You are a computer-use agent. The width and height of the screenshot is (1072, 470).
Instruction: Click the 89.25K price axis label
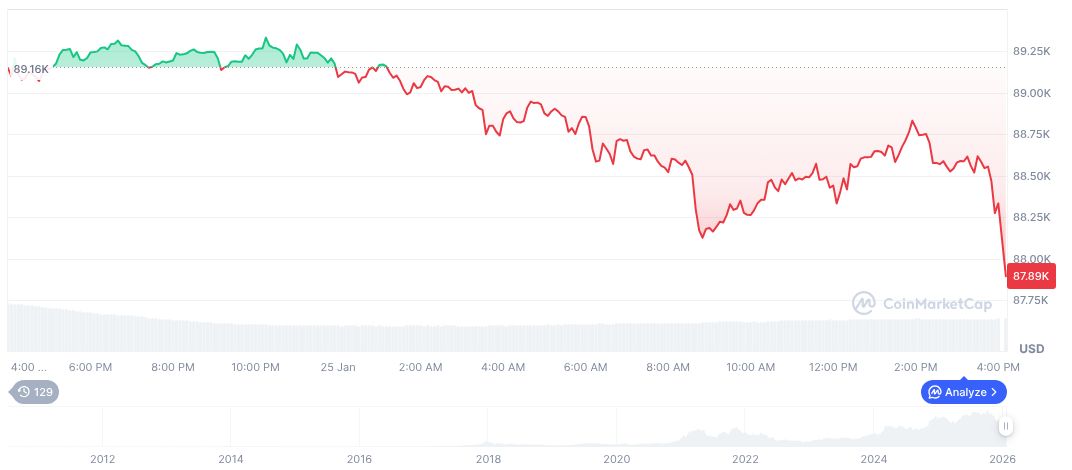[x=1031, y=51]
